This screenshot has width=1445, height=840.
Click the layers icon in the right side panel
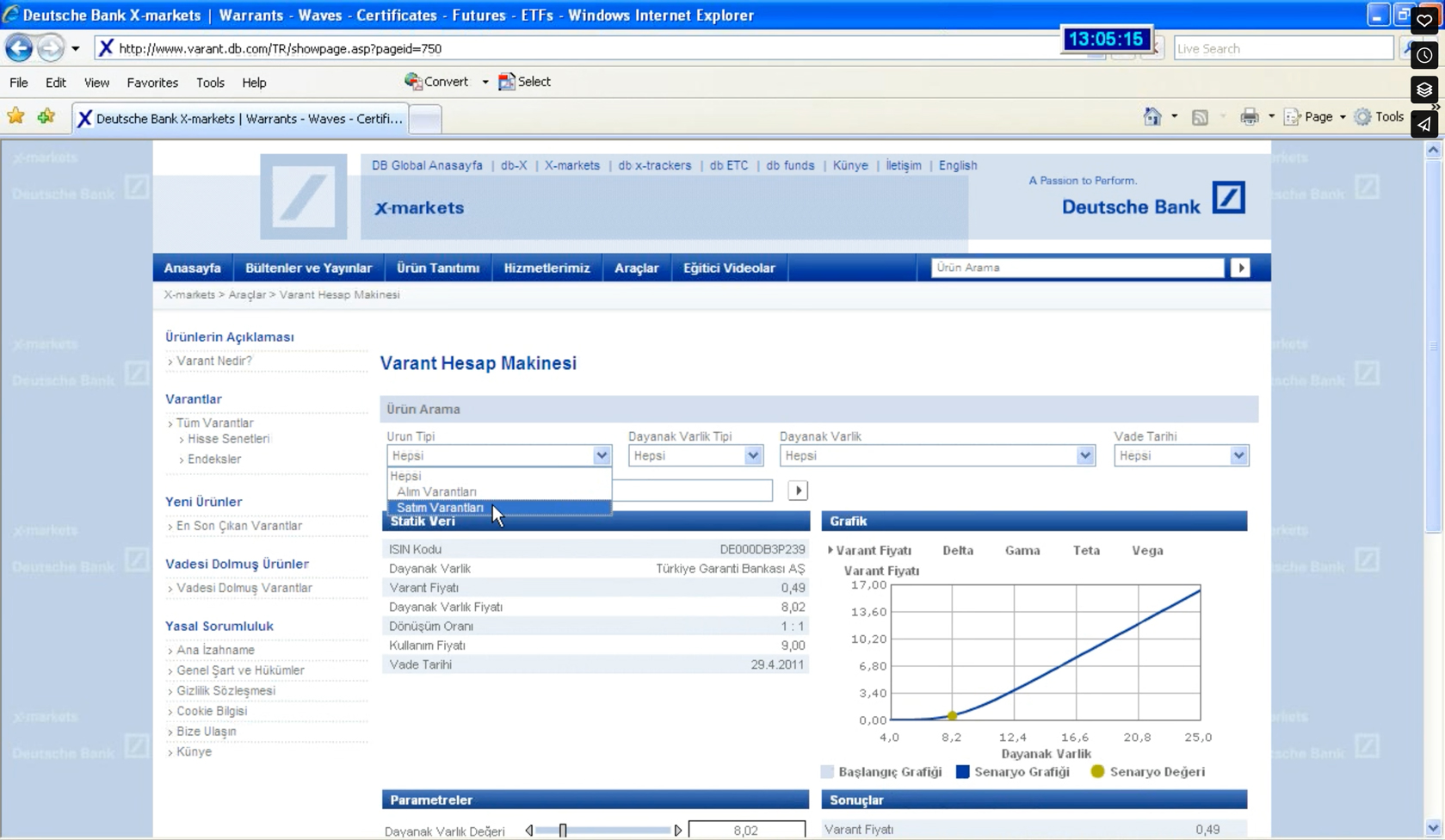click(x=1424, y=90)
